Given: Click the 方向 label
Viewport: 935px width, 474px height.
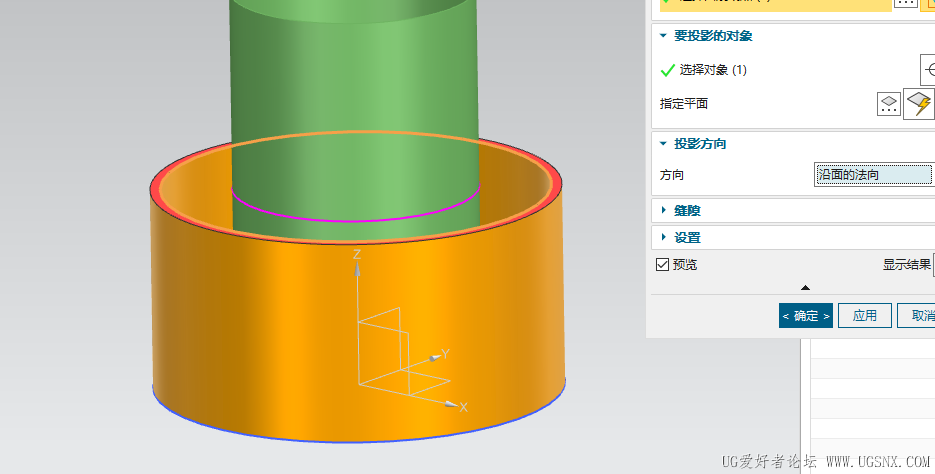Looking at the screenshot, I should click(x=671, y=175).
